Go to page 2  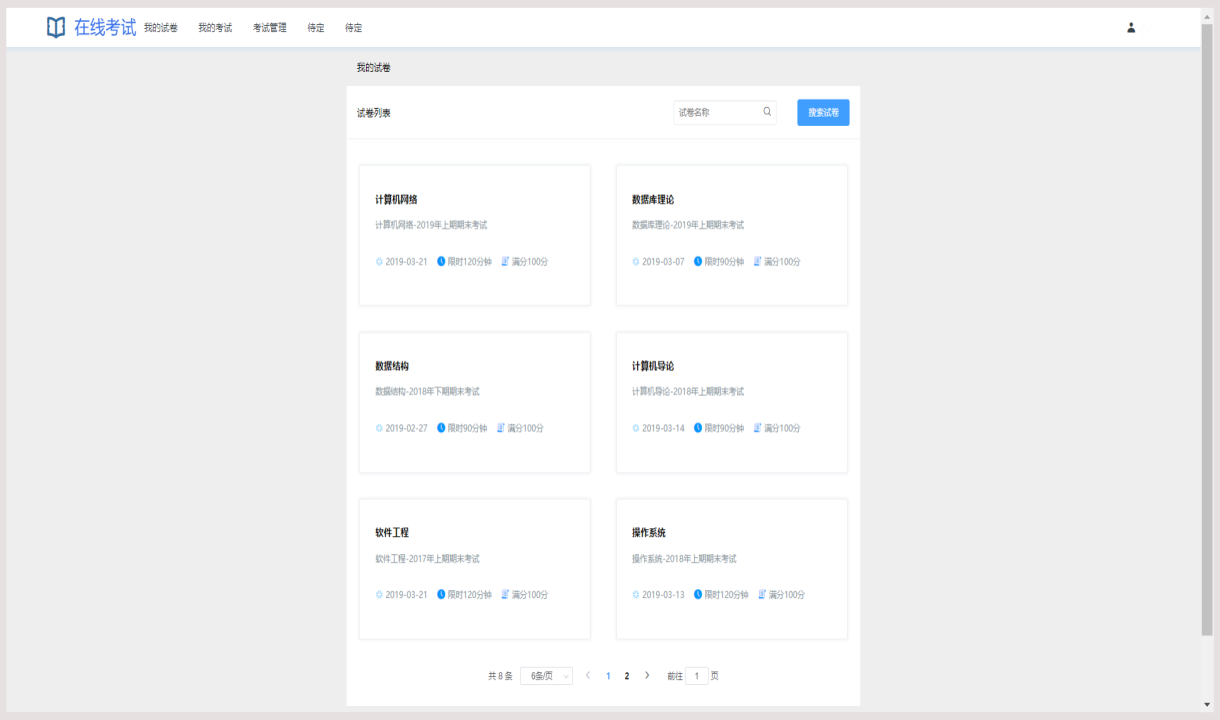click(x=627, y=676)
